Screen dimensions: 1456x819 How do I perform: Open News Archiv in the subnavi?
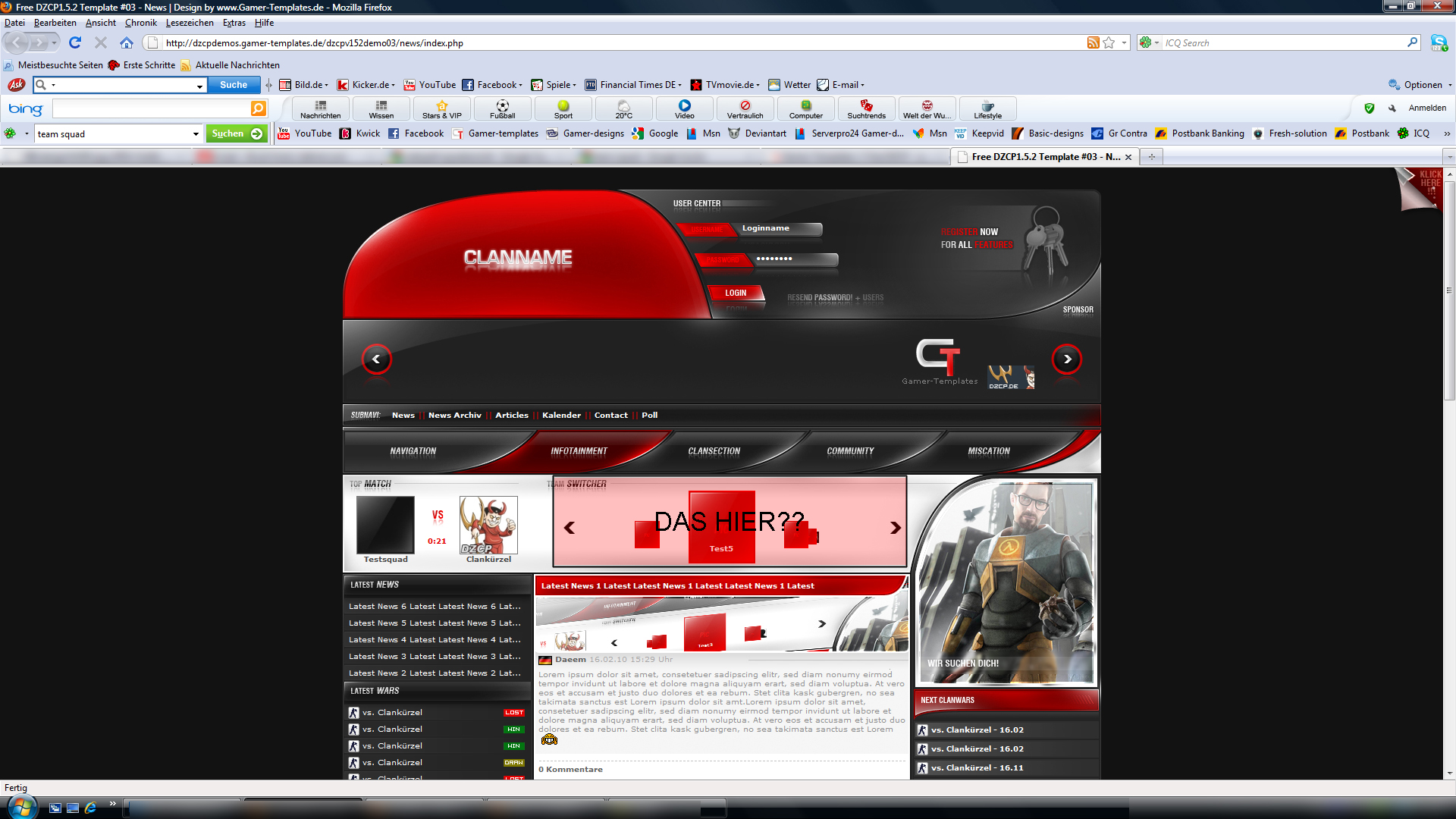(454, 416)
